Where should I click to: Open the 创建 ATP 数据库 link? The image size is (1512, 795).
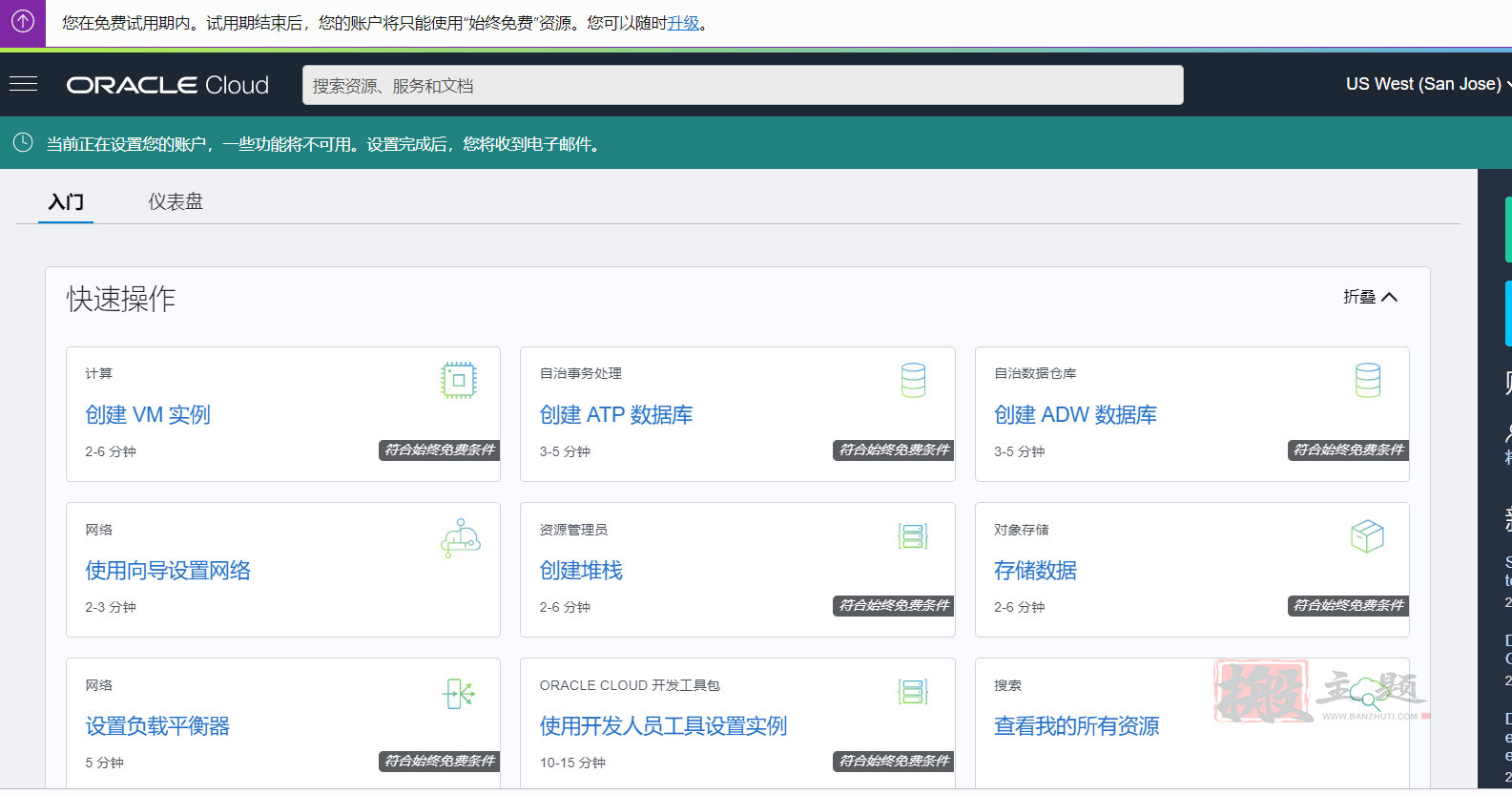tap(616, 415)
